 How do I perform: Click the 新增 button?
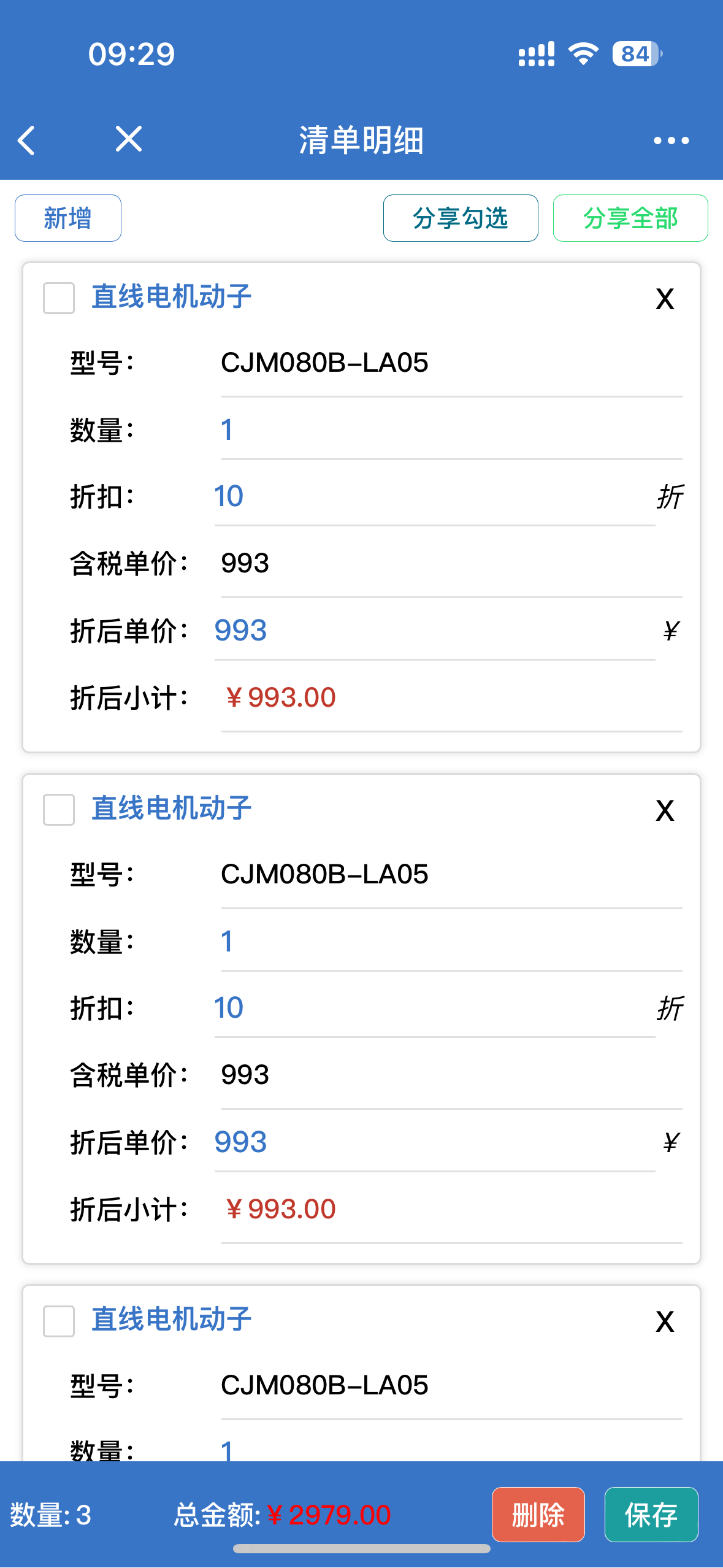coord(68,218)
